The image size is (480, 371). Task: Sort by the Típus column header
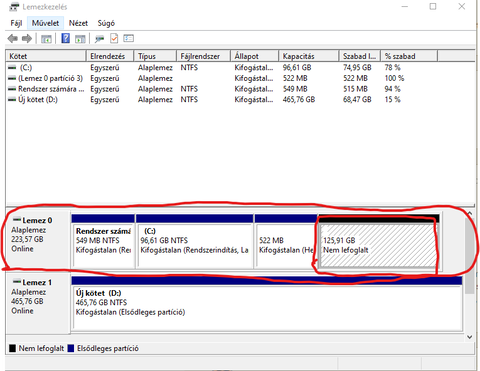(155, 56)
